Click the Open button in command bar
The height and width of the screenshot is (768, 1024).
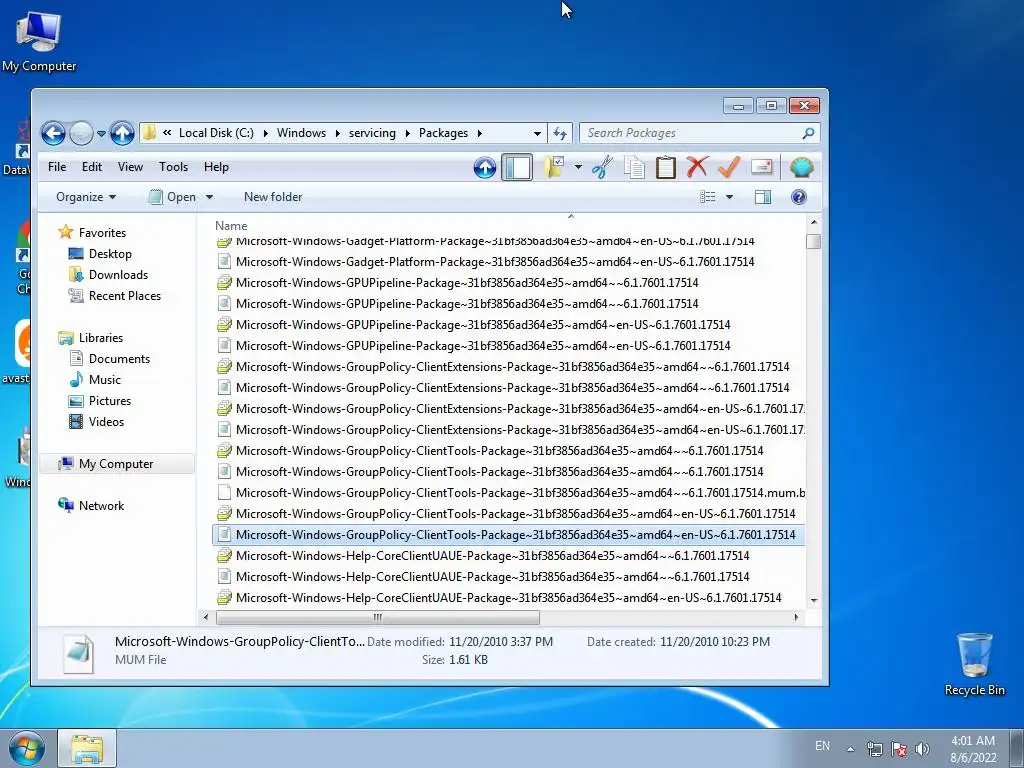[x=172, y=197]
